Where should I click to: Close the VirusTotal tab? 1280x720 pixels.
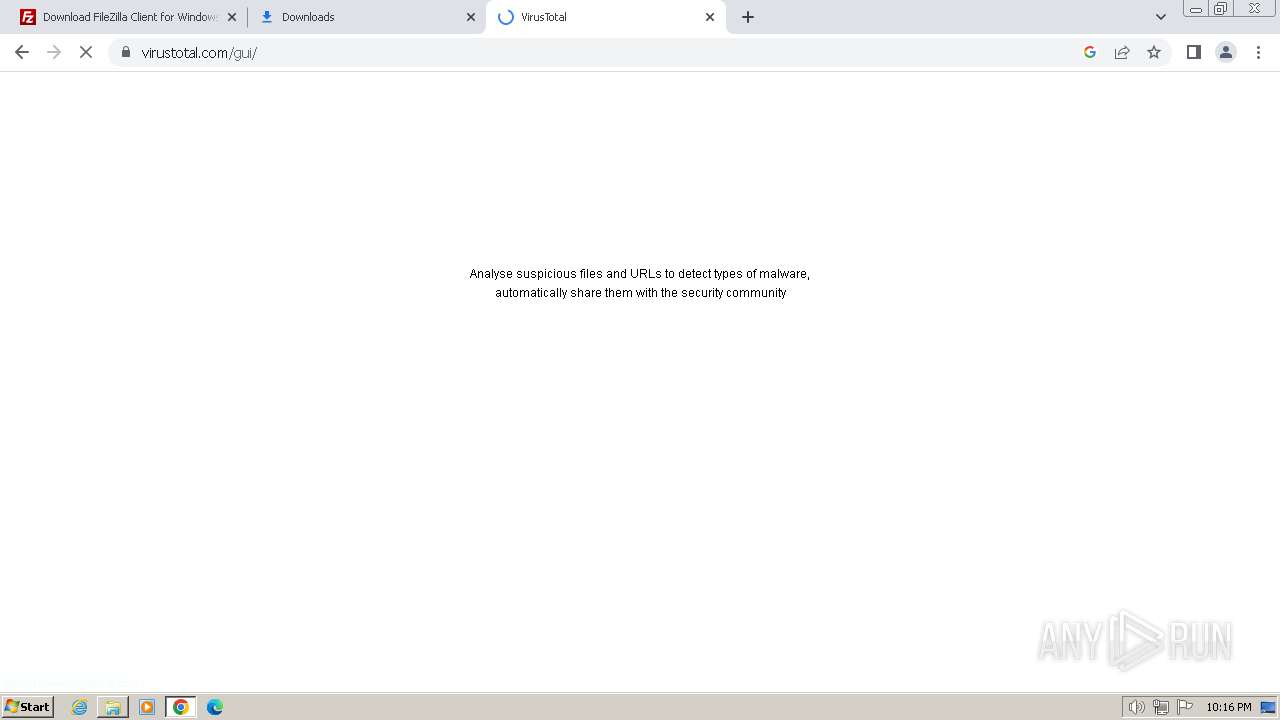coord(710,17)
